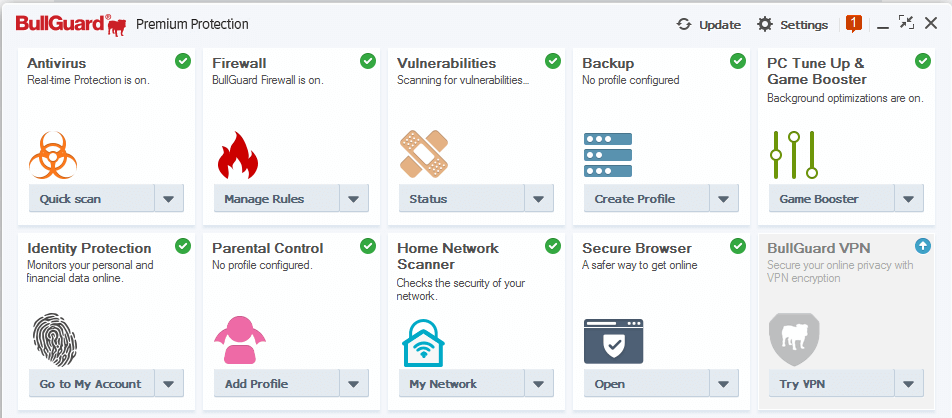Expand the Quick scan dropdown arrow

coord(169,199)
